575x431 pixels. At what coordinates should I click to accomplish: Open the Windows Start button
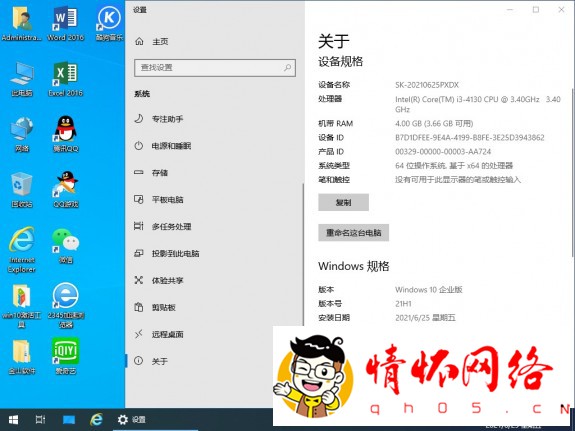point(13,419)
